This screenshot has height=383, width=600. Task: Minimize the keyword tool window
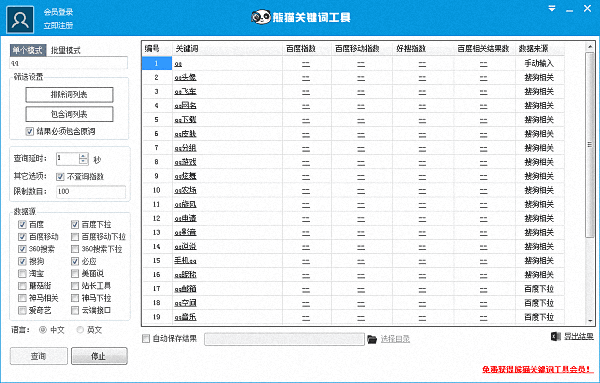570,10
